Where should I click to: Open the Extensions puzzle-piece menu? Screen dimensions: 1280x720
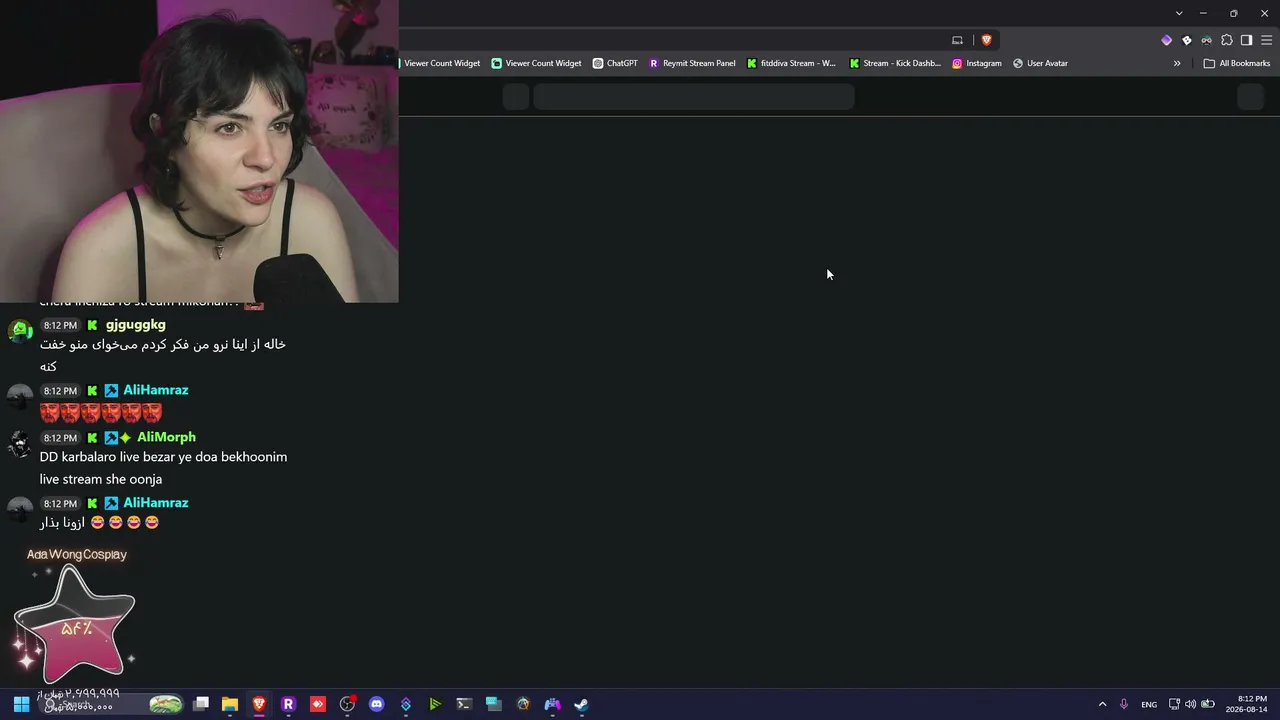tap(1227, 40)
